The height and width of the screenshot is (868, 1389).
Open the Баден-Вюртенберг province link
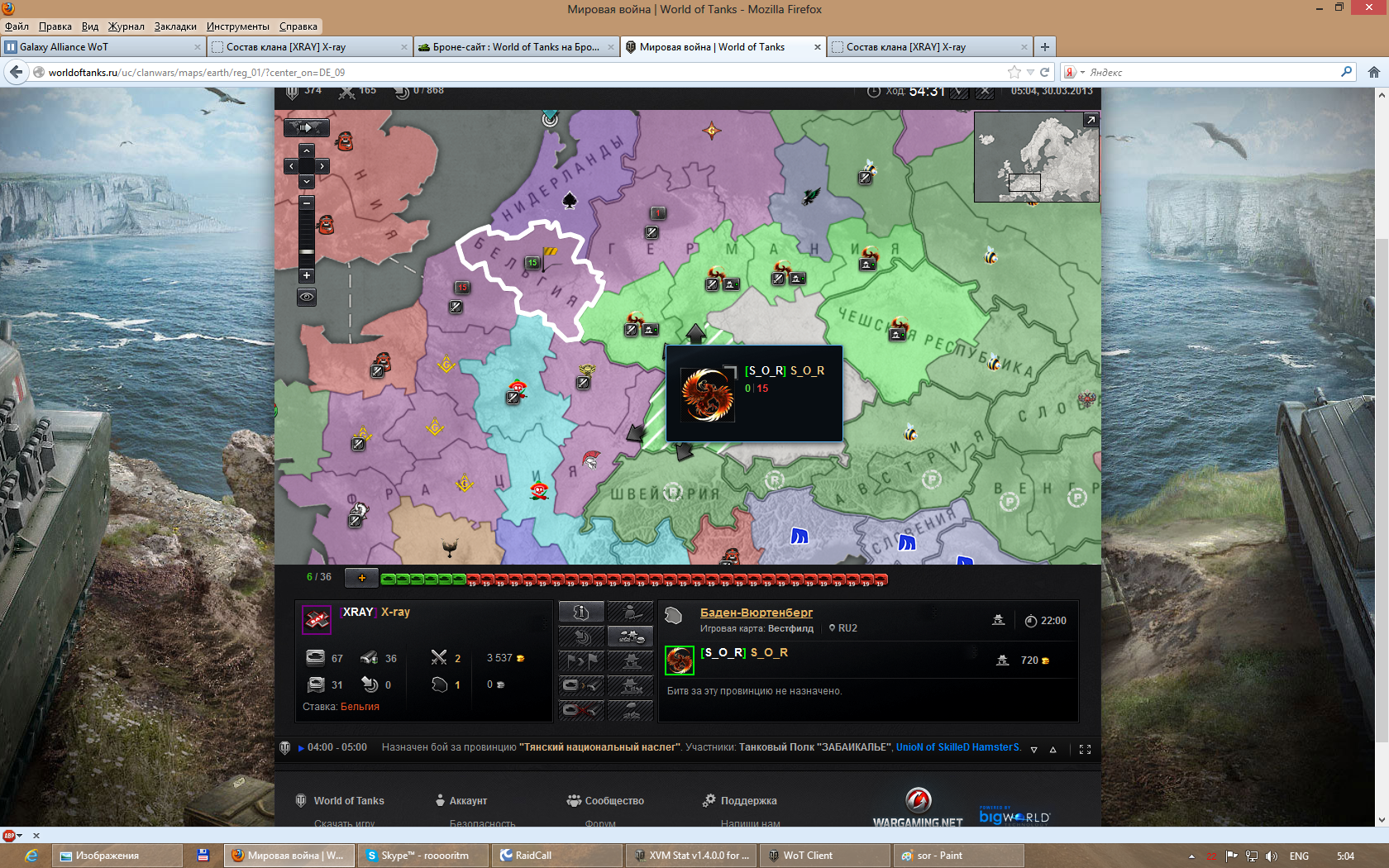click(757, 613)
